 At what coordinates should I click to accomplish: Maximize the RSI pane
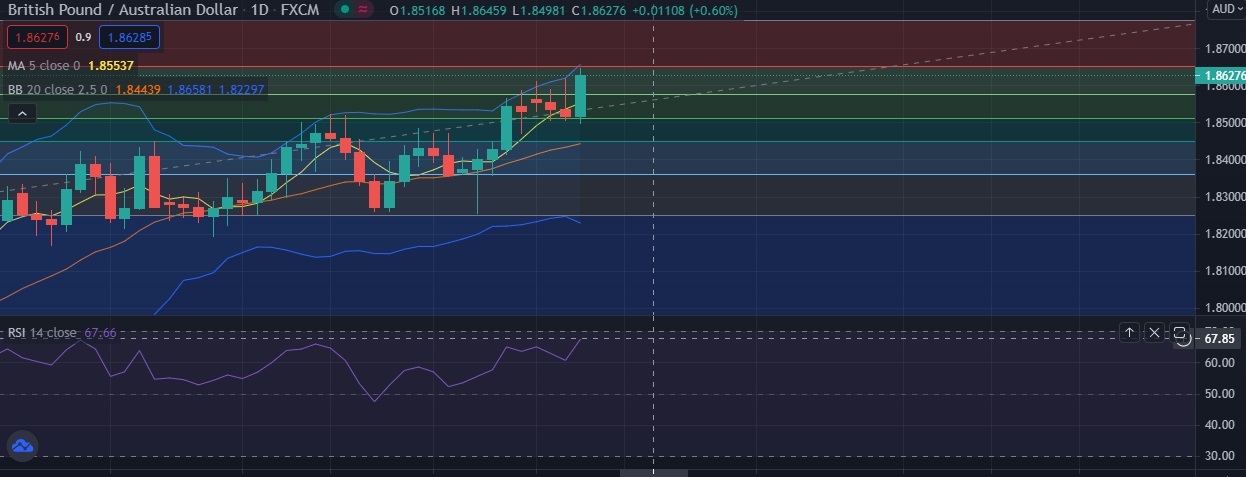(1179, 332)
